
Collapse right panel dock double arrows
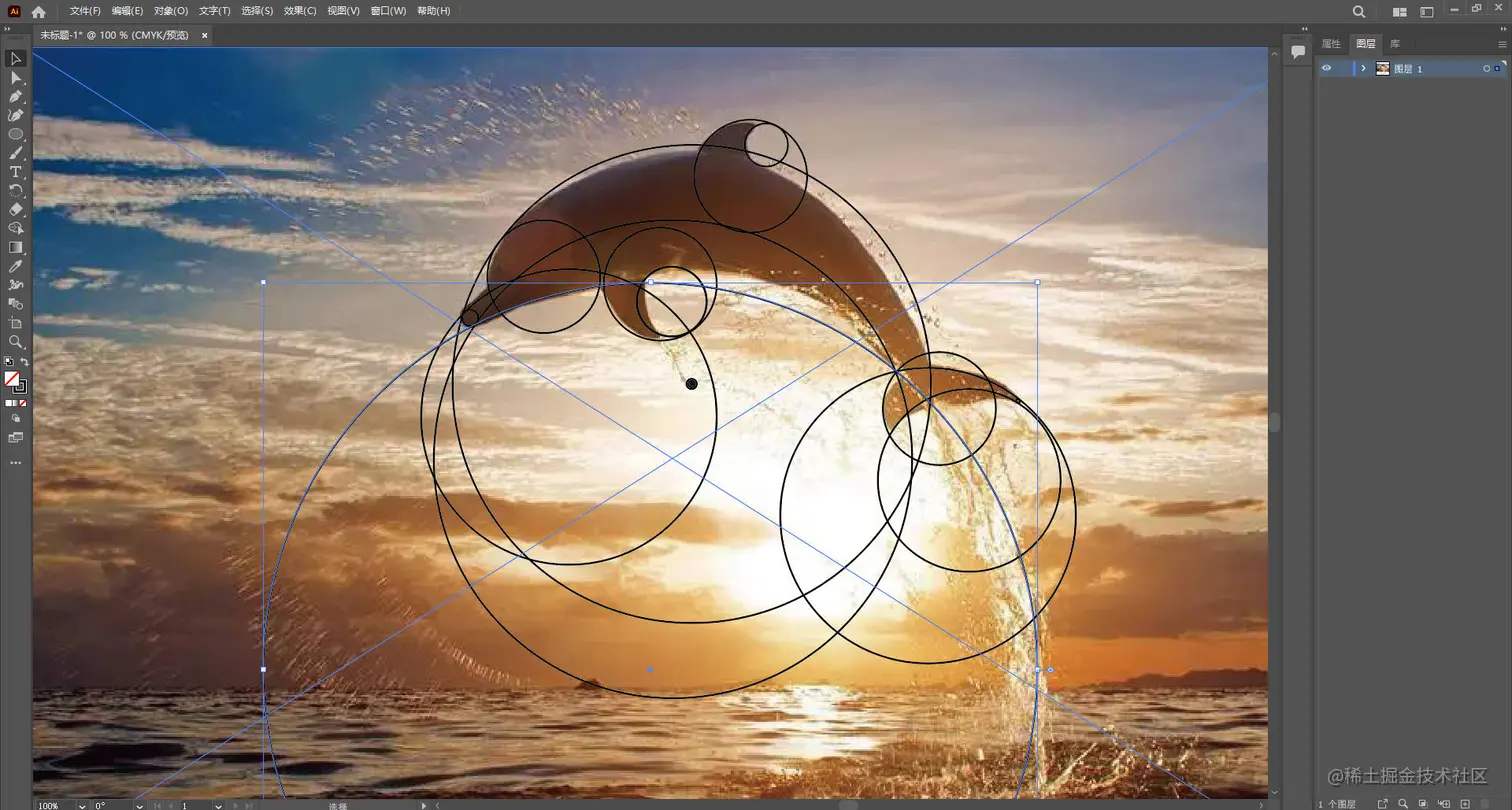coord(1503,29)
